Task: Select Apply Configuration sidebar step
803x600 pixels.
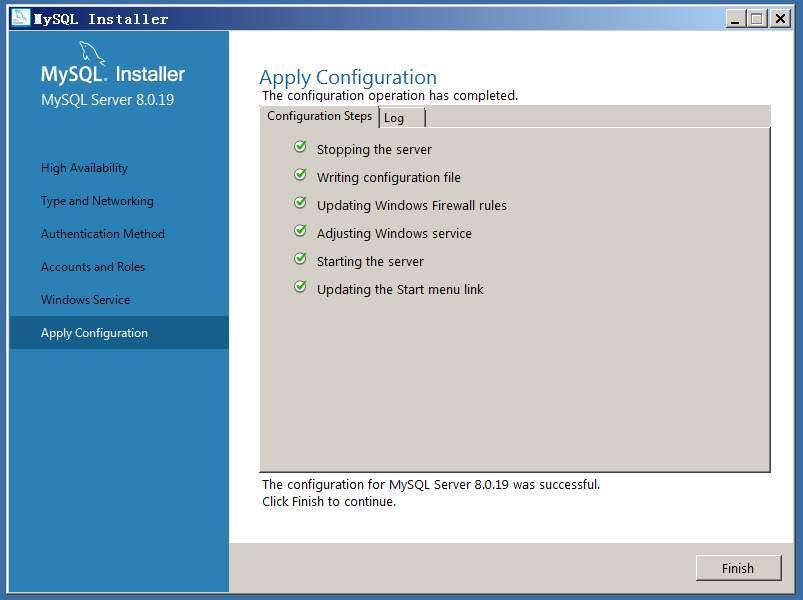Action: point(119,333)
